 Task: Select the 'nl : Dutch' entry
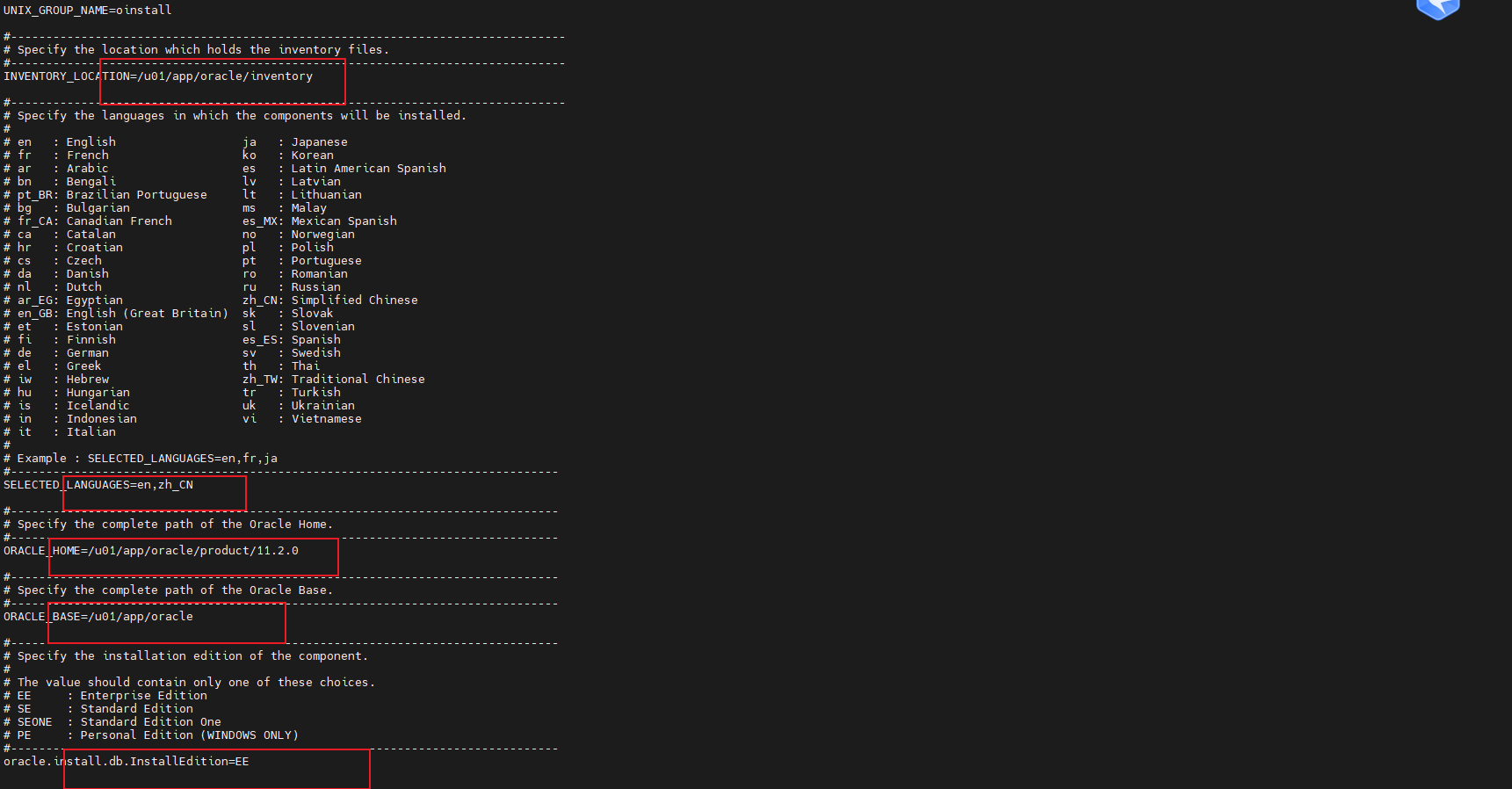(x=60, y=287)
